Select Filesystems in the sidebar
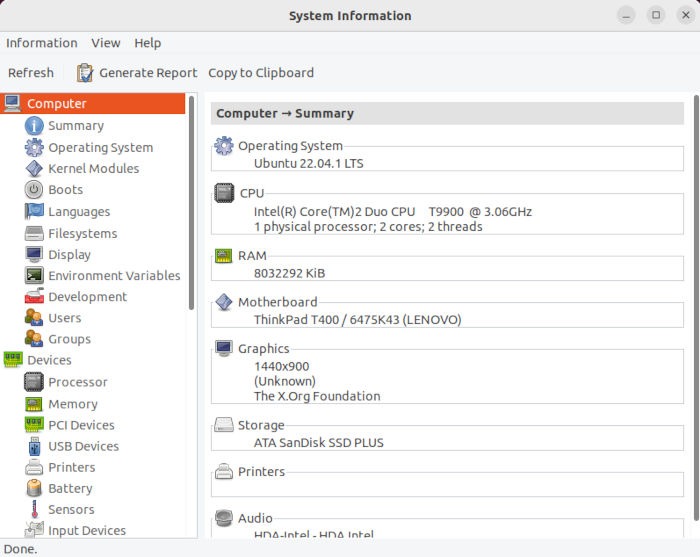700x557 pixels. [83, 233]
